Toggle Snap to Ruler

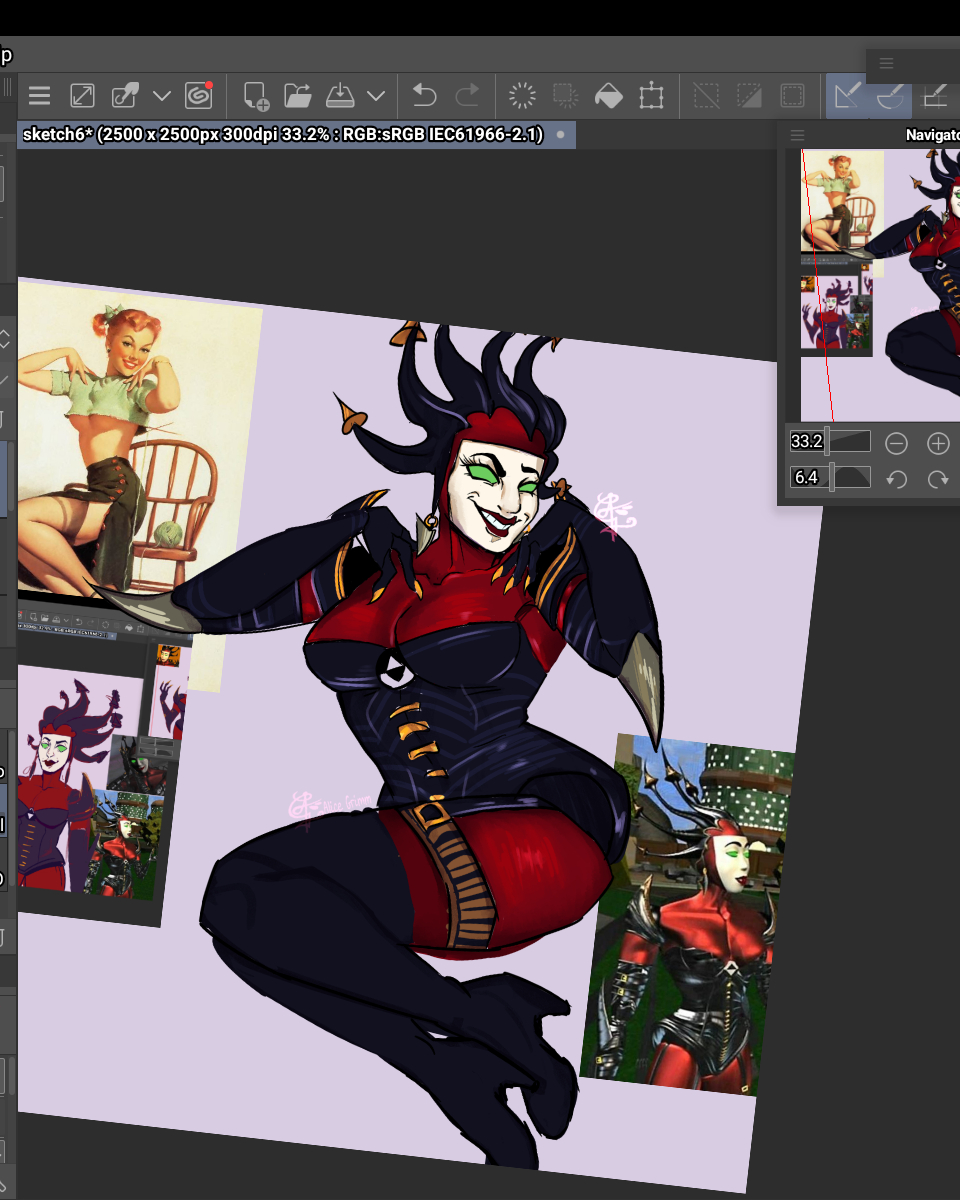point(848,96)
